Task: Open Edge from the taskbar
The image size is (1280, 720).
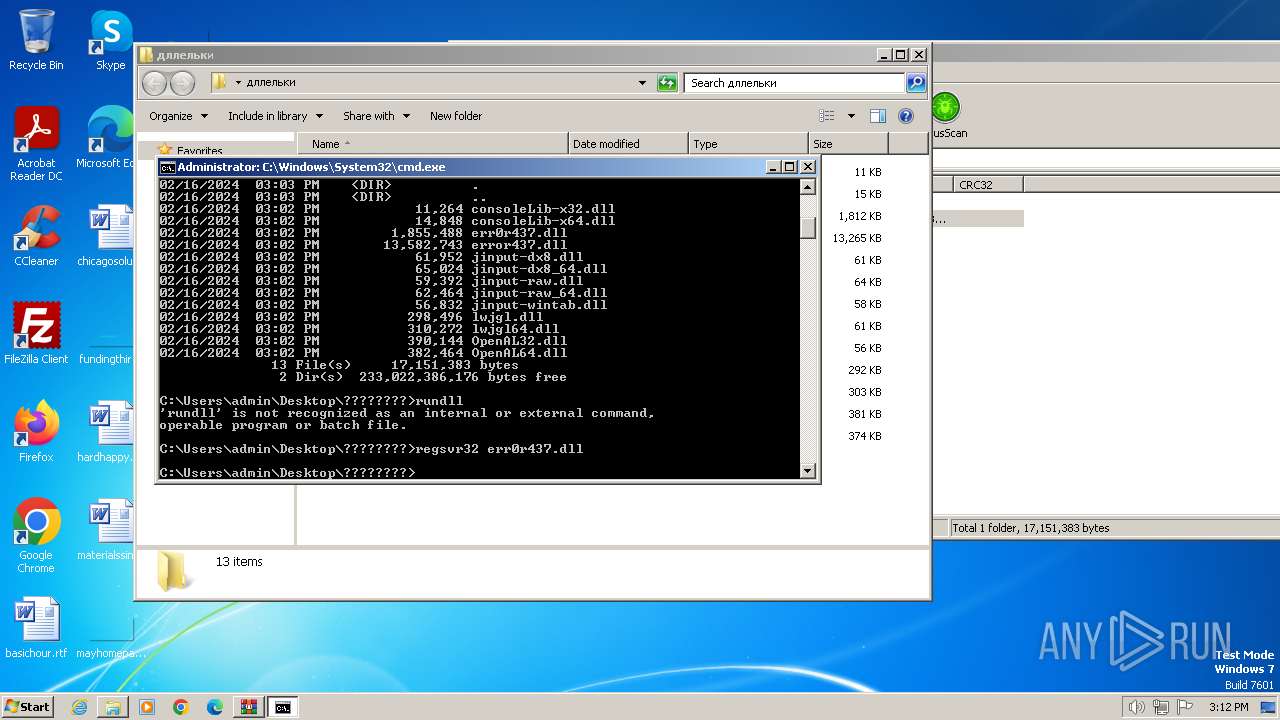Action: [215, 707]
